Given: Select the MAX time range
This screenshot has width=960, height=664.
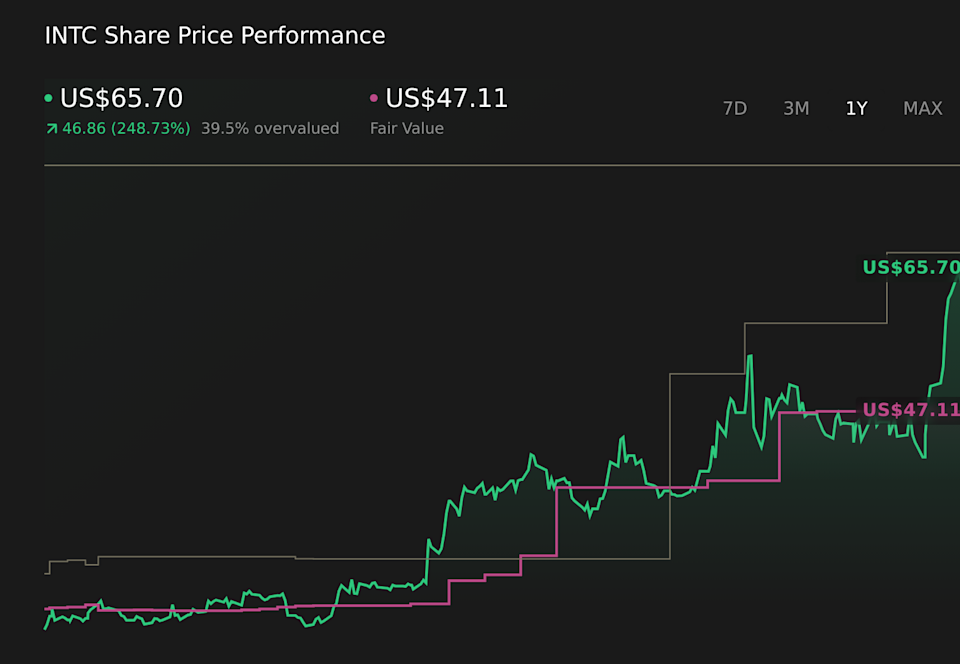Looking at the screenshot, I should coord(922,108).
